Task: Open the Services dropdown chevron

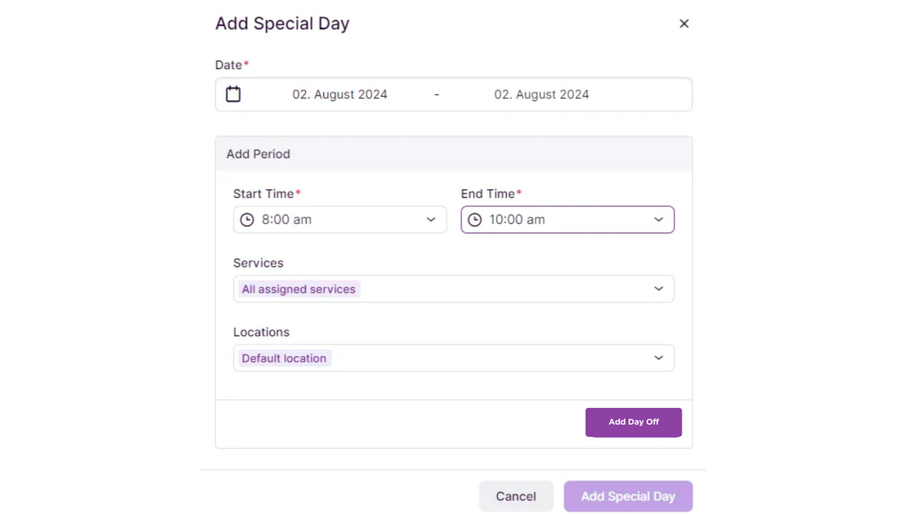Action: 658,289
